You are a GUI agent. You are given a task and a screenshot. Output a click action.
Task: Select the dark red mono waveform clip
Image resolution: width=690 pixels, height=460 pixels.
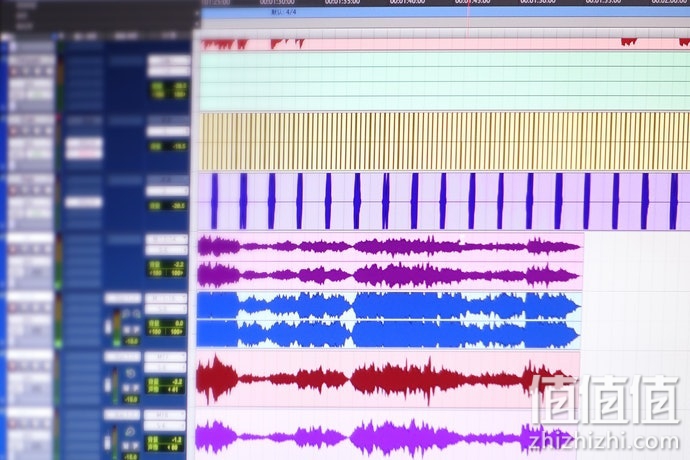(388, 379)
